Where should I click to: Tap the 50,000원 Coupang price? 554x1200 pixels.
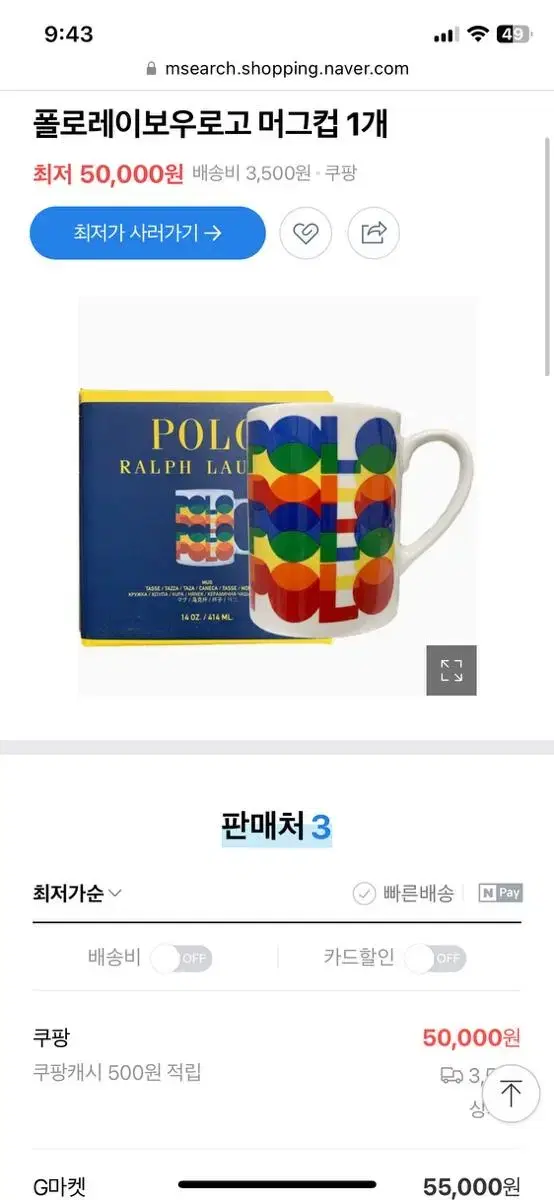point(472,1037)
